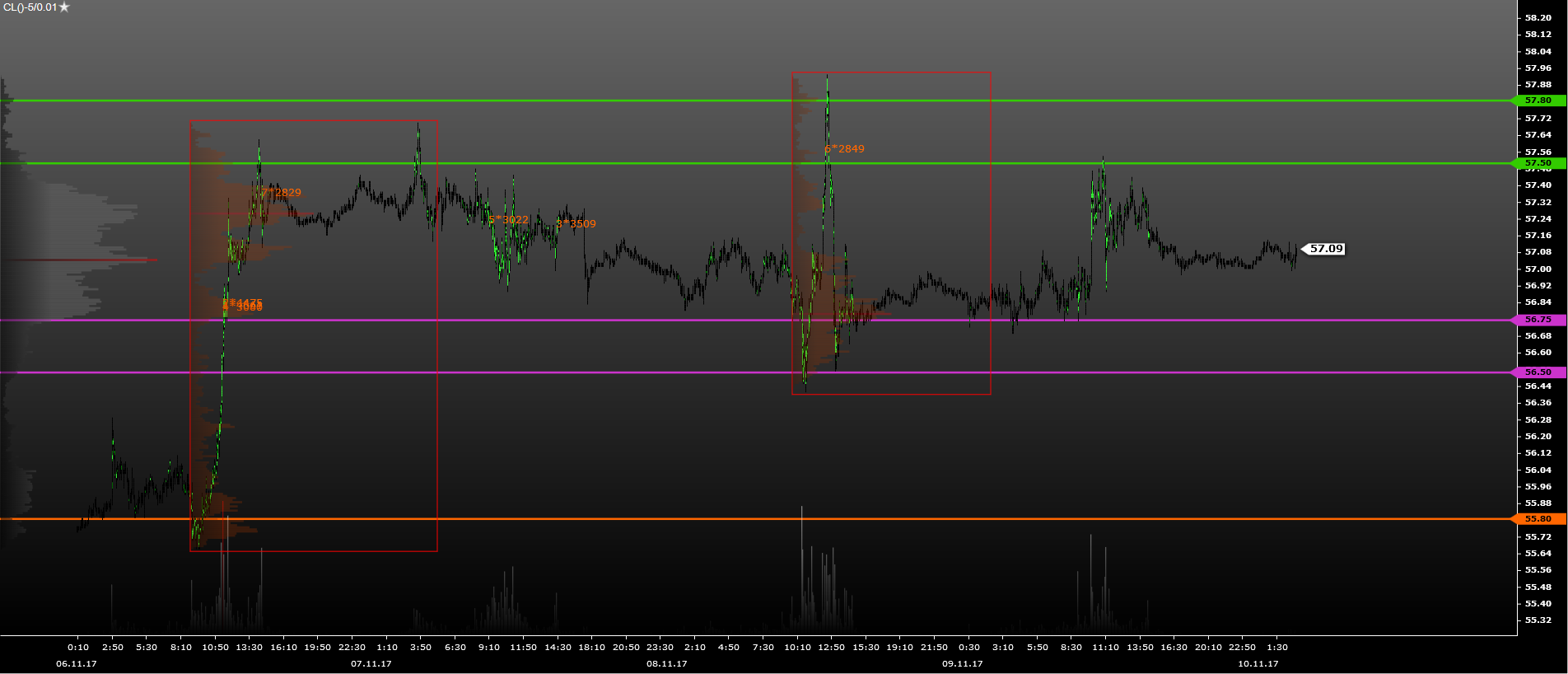Click the orange 6*2849 cluster label
This screenshot has width=1568, height=674.
(845, 149)
